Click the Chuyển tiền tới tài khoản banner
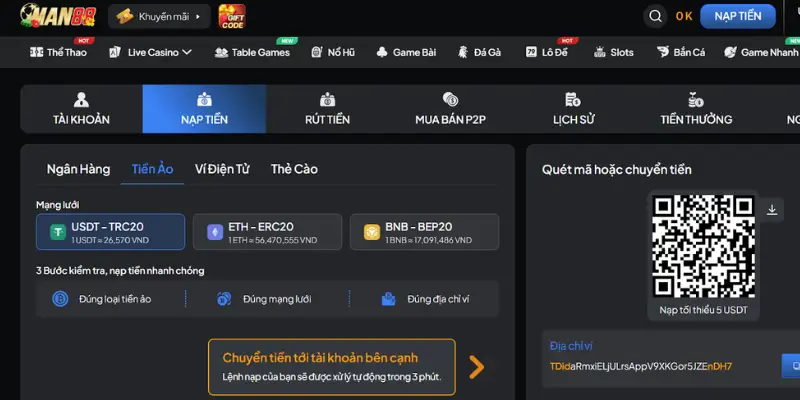Screen dimensions: 800x400 click(x=332, y=367)
